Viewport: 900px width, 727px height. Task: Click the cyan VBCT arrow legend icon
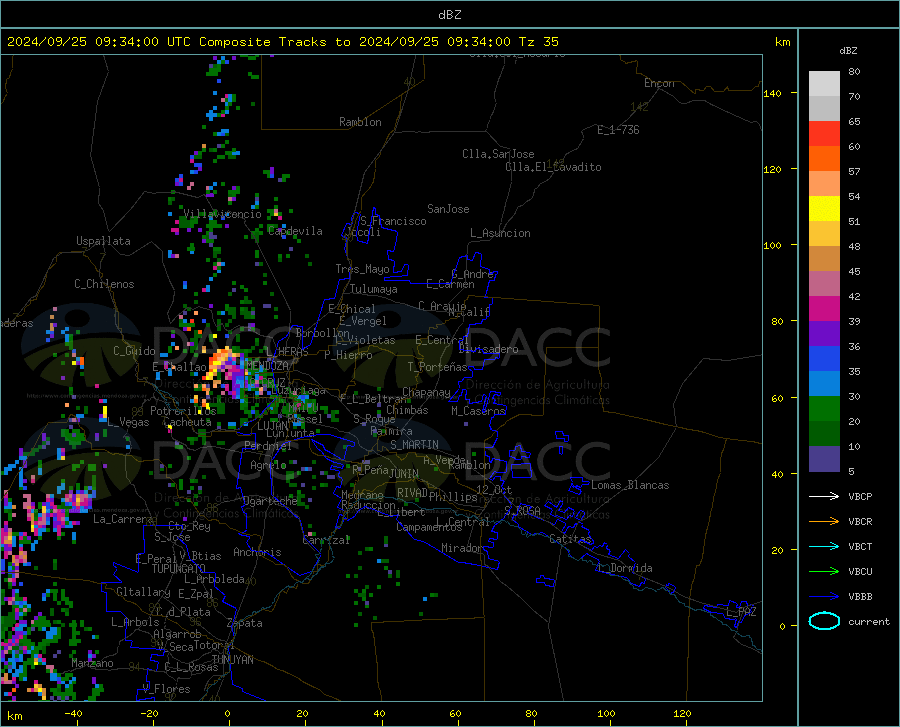coord(824,546)
